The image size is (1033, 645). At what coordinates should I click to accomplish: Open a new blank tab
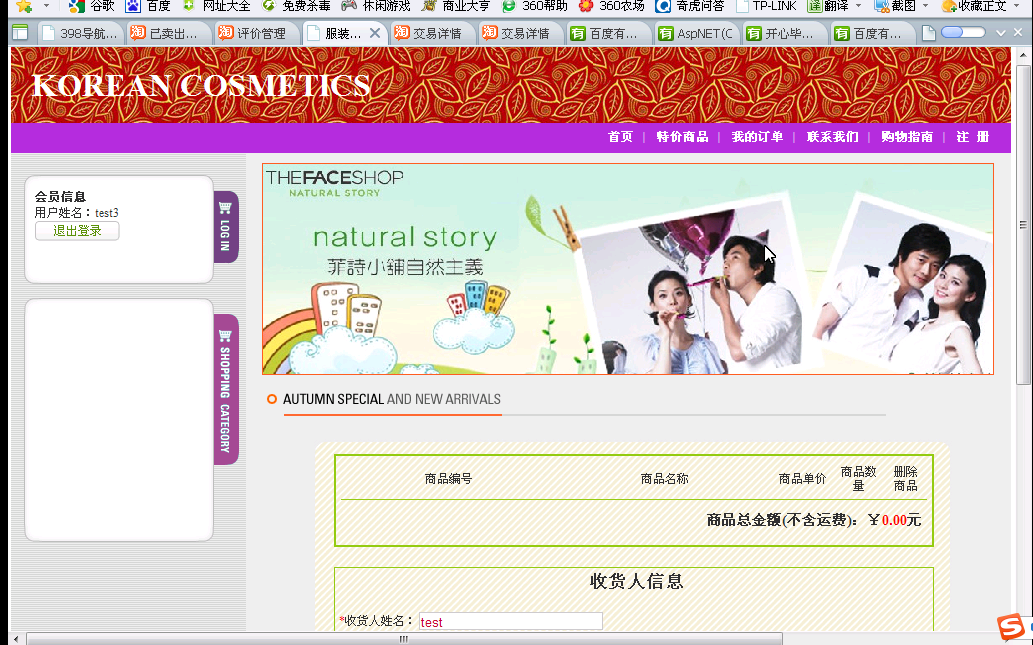click(929, 33)
